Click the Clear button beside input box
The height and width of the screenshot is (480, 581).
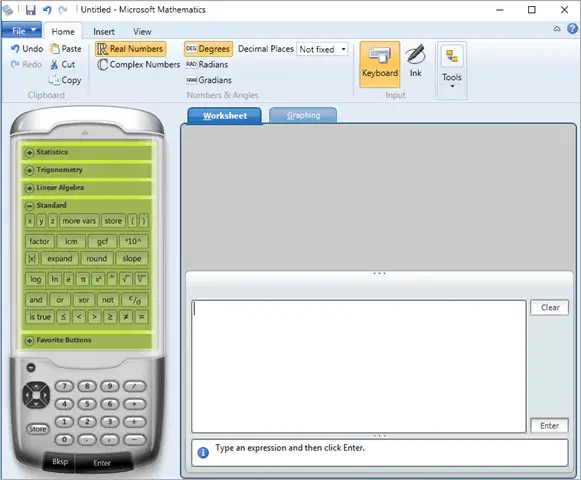click(x=549, y=307)
